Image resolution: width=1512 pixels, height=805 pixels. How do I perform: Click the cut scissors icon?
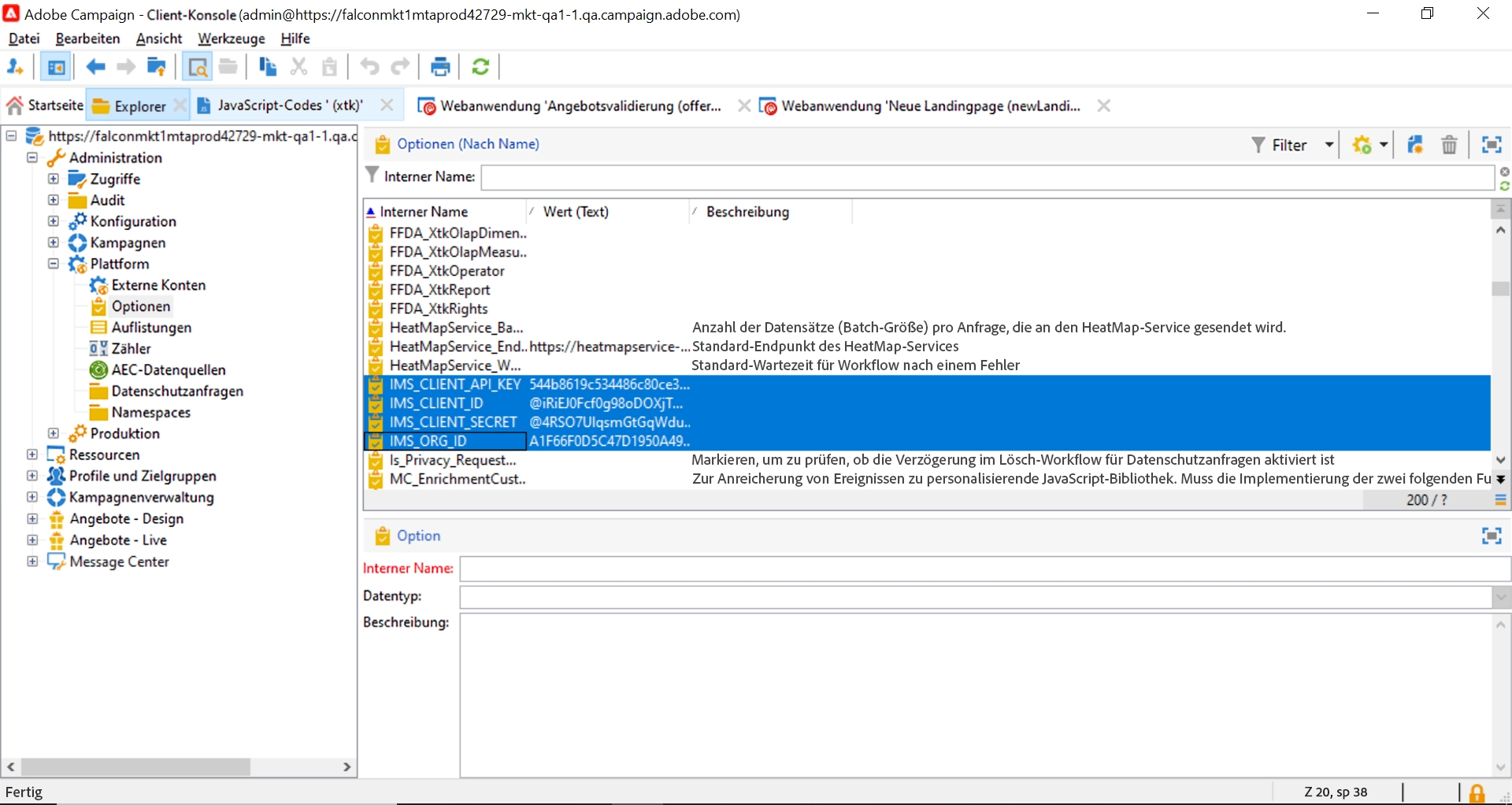pyautogui.click(x=298, y=67)
